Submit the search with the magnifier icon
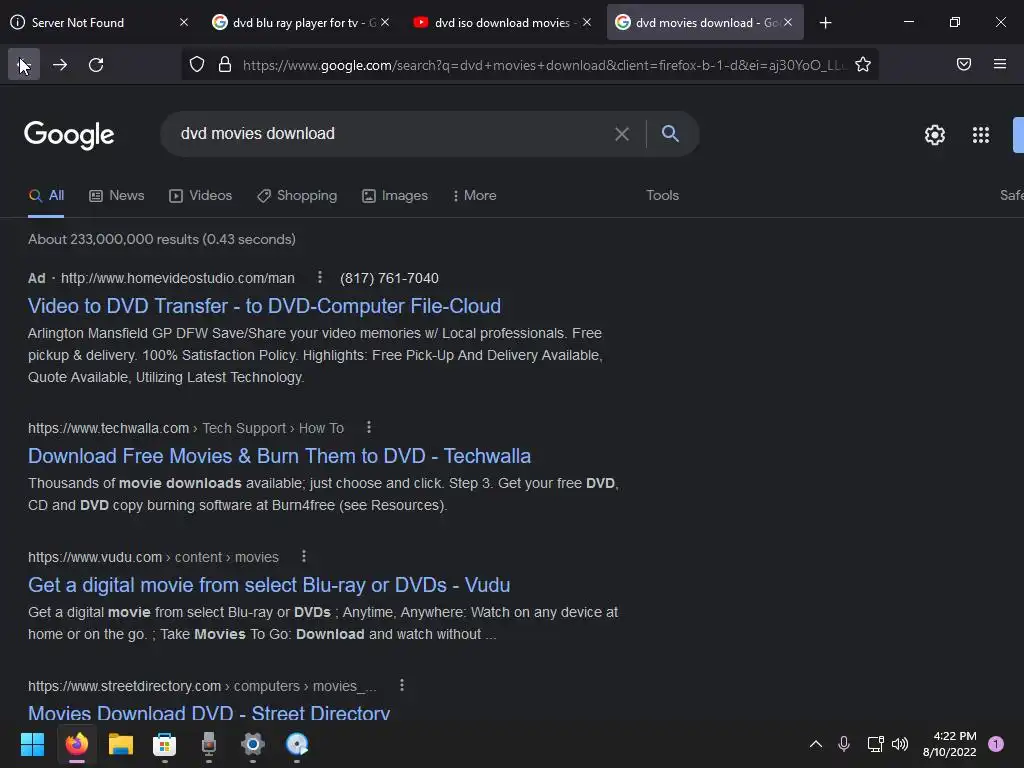The height and width of the screenshot is (768, 1024). click(670, 133)
